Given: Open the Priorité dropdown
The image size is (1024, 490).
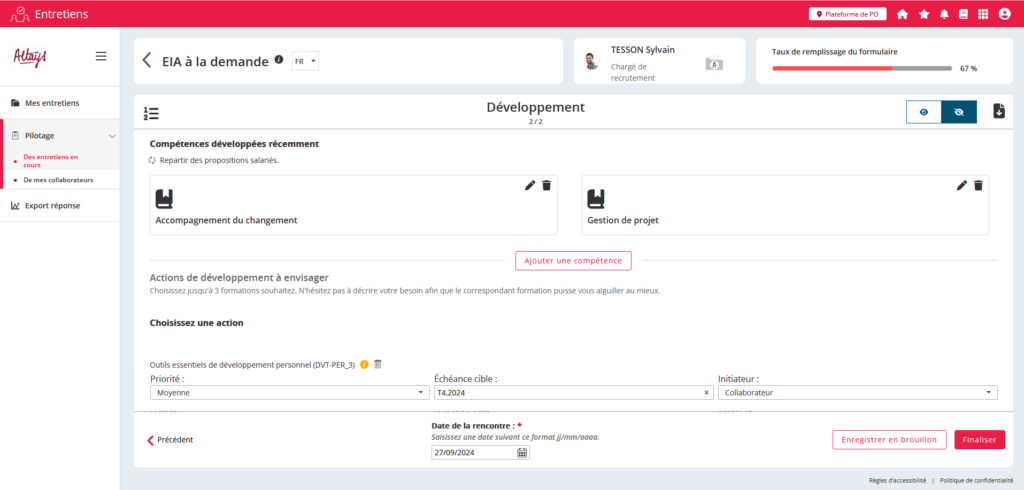Looking at the screenshot, I should [x=290, y=393].
